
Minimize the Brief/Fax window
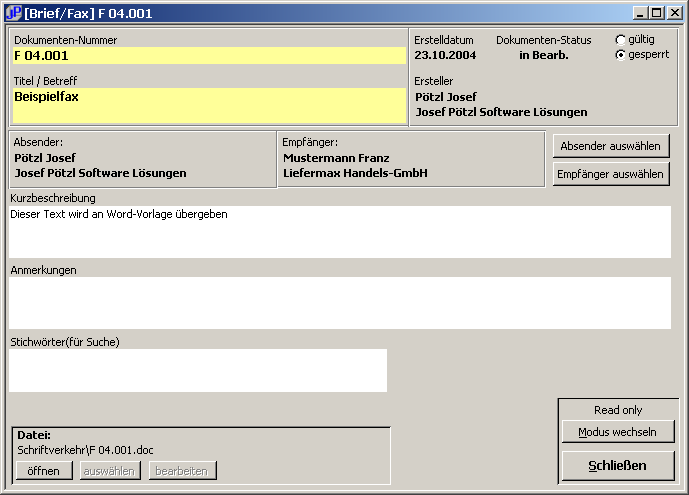coord(642,13)
